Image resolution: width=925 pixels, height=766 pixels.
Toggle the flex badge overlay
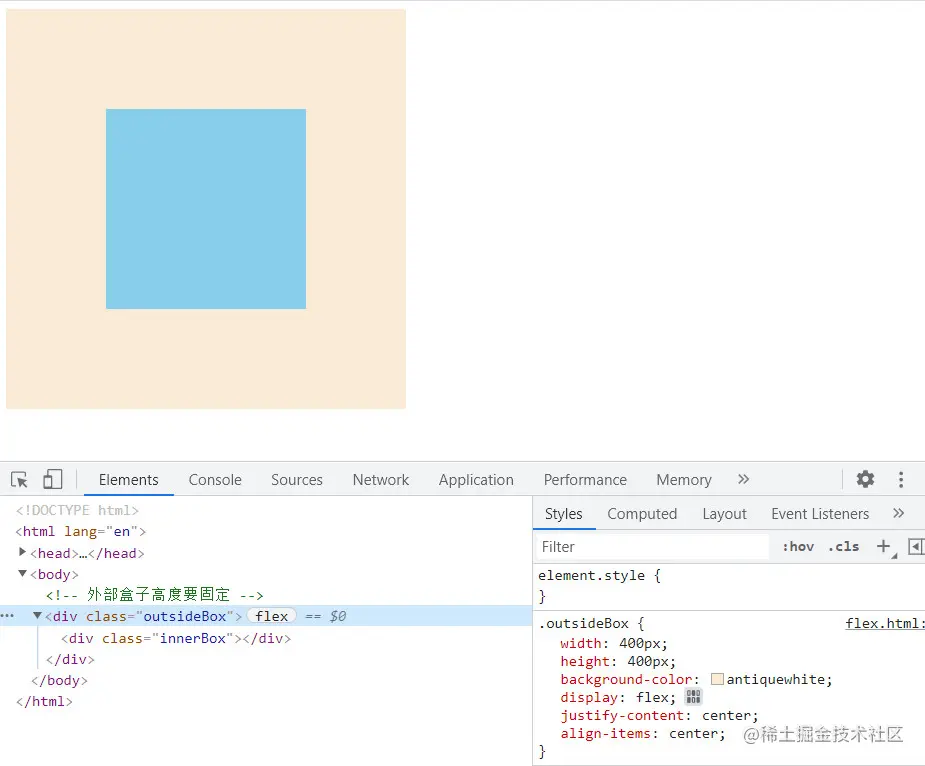[x=271, y=616]
